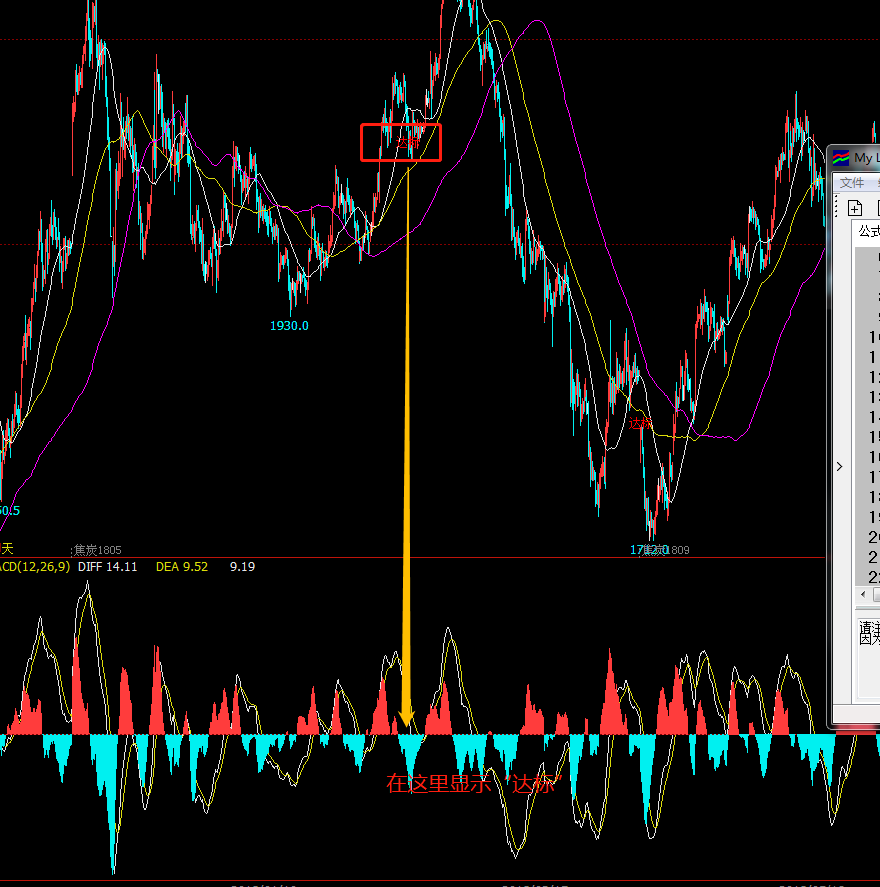The height and width of the screenshot is (887, 880).
Task: Click the 焦炭1805 contract label
Action: (97, 550)
